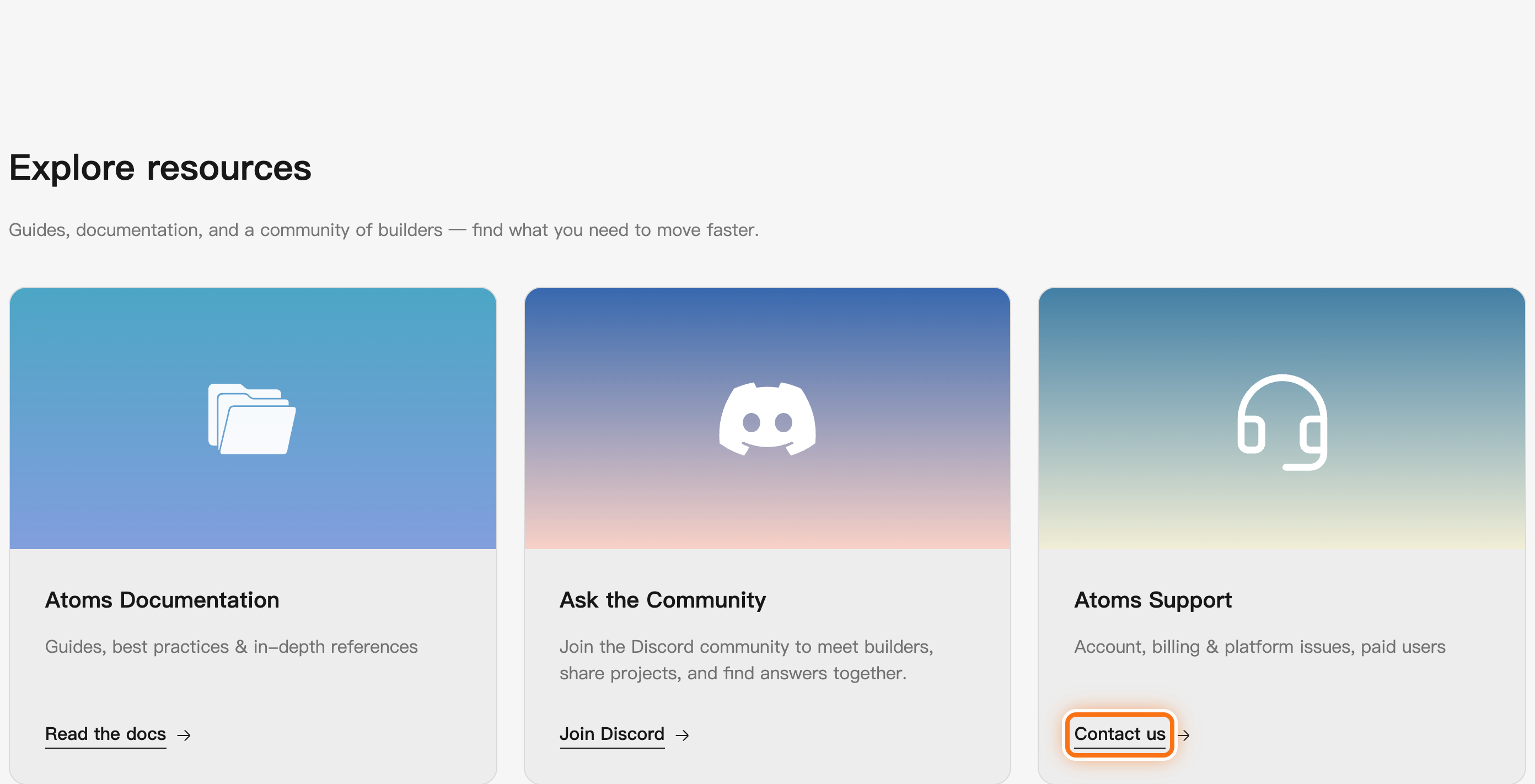Open the Join Discord link
Viewport: 1535px width, 784px height.
pos(612,734)
